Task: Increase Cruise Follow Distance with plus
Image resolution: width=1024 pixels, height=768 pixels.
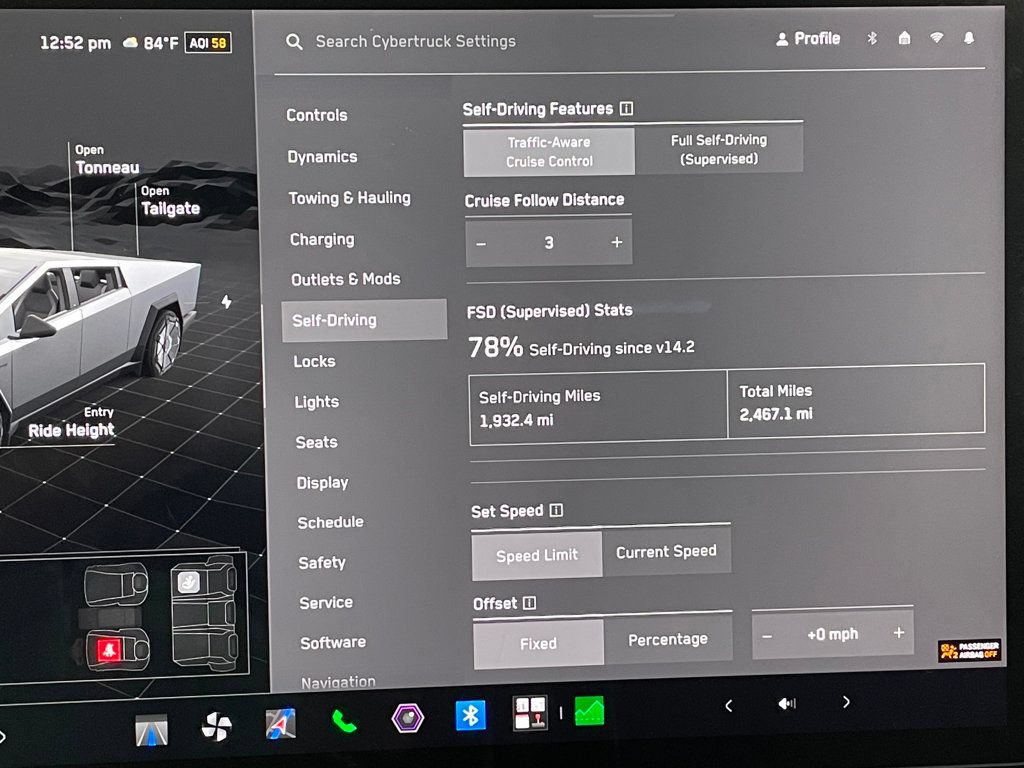Action: pyautogui.click(x=616, y=242)
